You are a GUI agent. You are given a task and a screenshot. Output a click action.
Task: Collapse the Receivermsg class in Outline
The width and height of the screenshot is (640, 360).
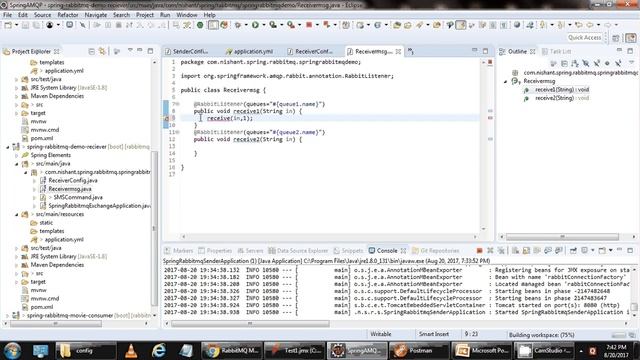[505, 81]
